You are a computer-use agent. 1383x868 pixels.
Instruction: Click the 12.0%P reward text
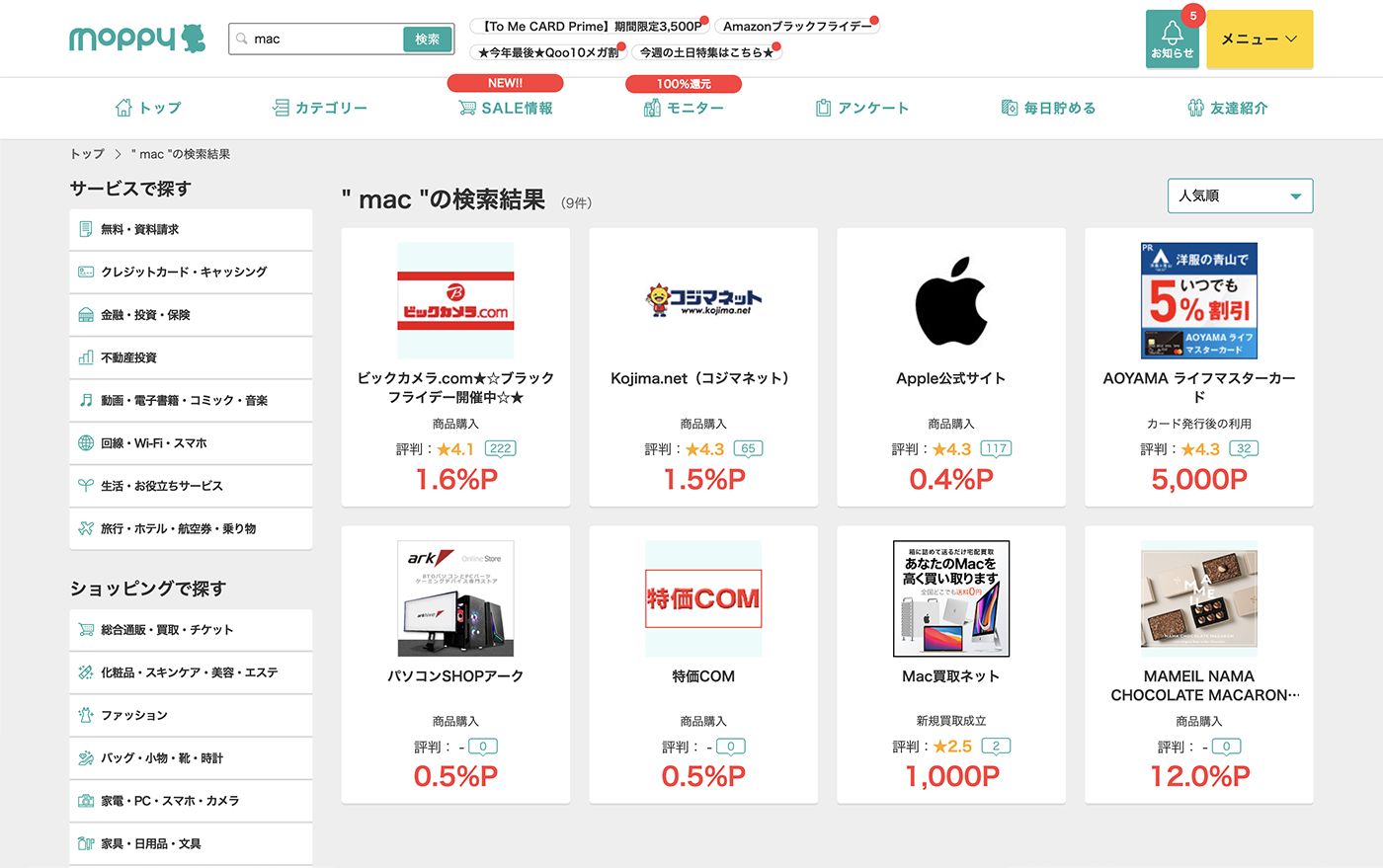click(x=1199, y=776)
